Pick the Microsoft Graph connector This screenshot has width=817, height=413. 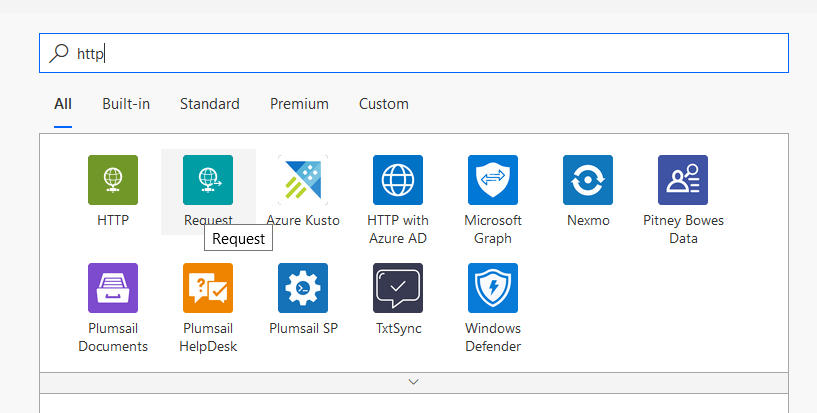(493, 180)
